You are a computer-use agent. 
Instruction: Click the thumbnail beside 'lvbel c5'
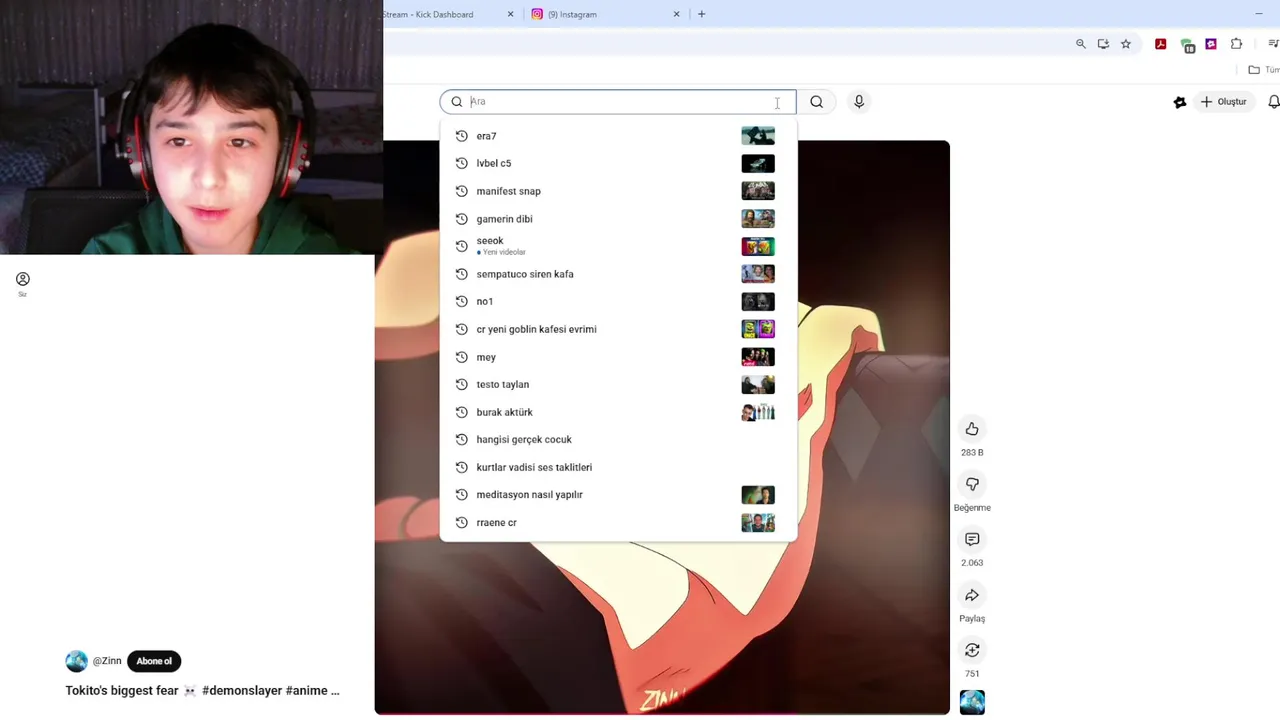point(758,163)
